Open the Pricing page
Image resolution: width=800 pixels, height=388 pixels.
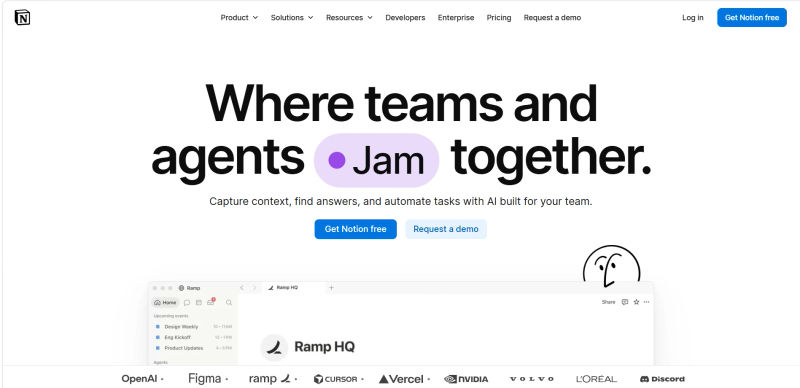pos(498,17)
